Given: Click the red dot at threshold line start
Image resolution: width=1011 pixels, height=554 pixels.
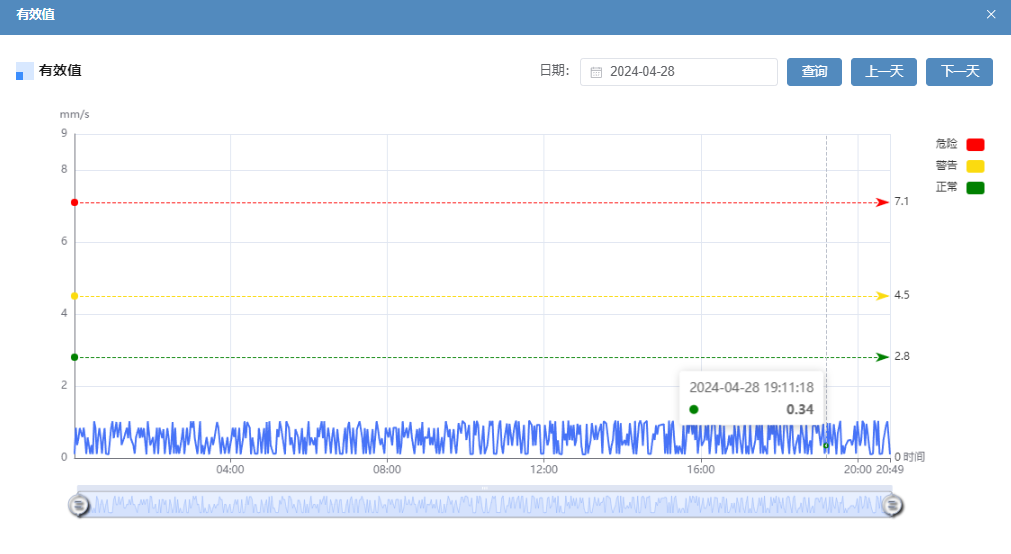Looking at the screenshot, I should coord(75,202).
